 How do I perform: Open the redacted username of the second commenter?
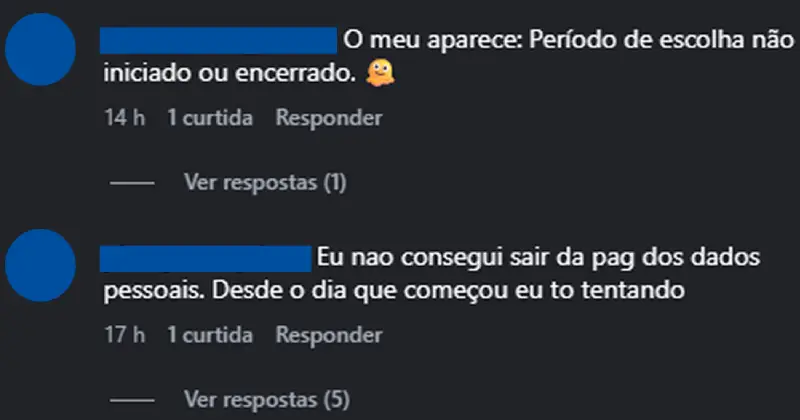coord(207,257)
